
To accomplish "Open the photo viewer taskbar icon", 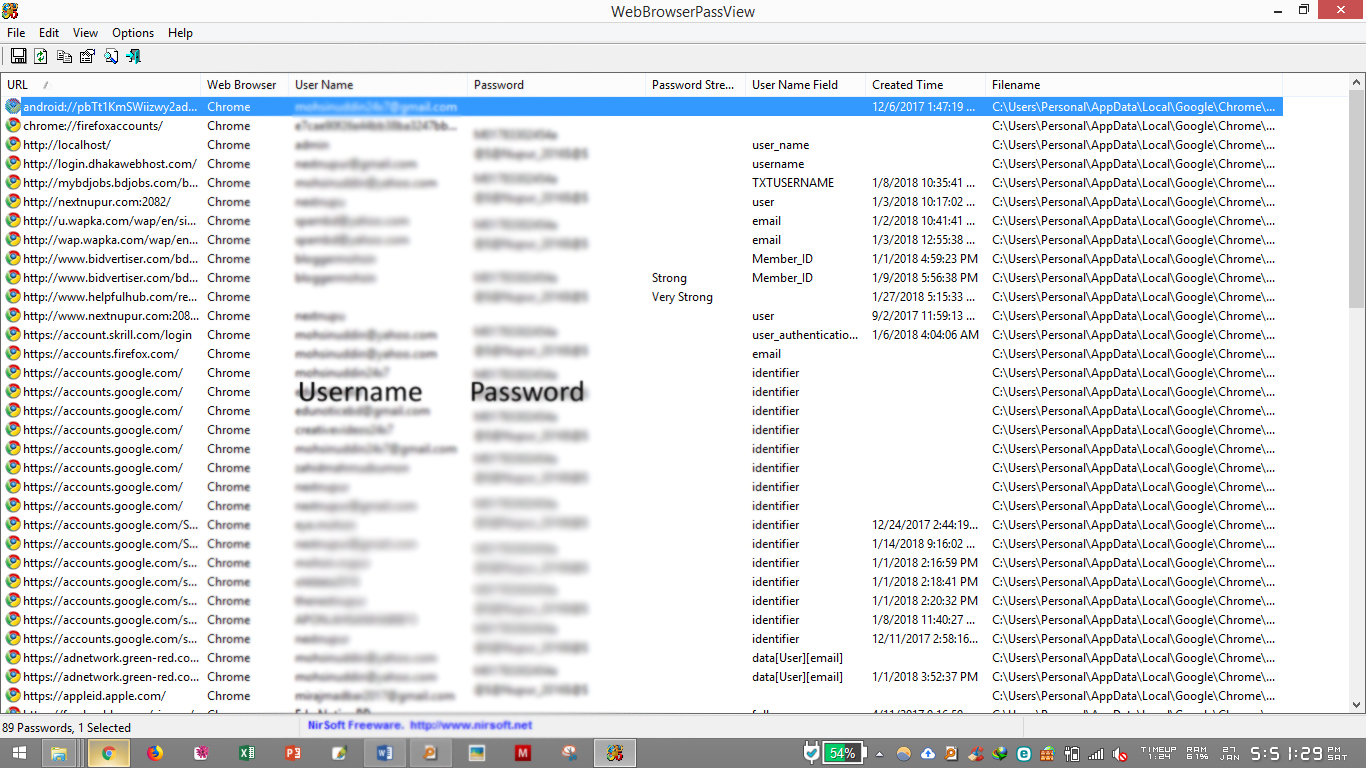I will click(477, 753).
